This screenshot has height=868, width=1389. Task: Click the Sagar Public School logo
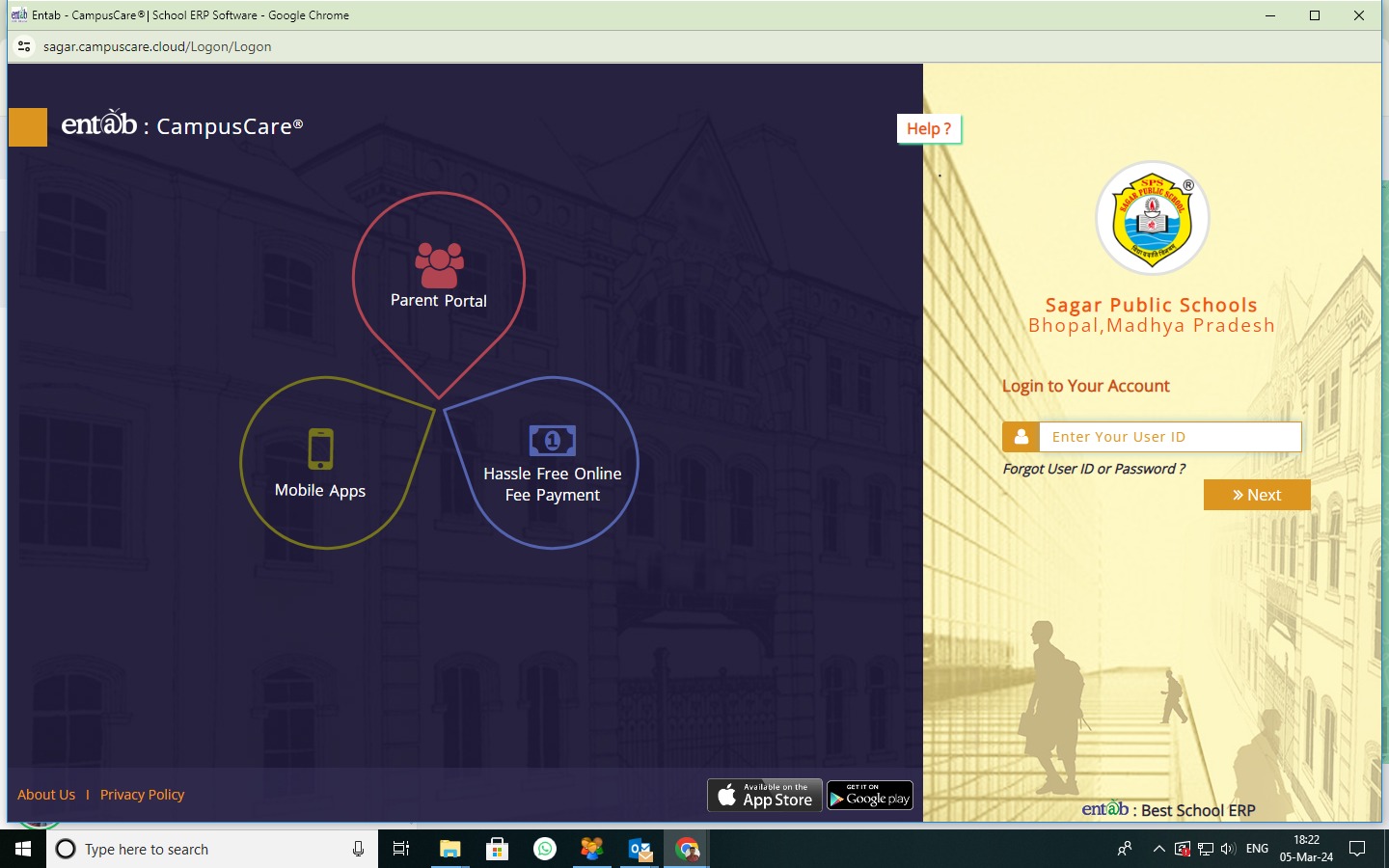click(1152, 219)
